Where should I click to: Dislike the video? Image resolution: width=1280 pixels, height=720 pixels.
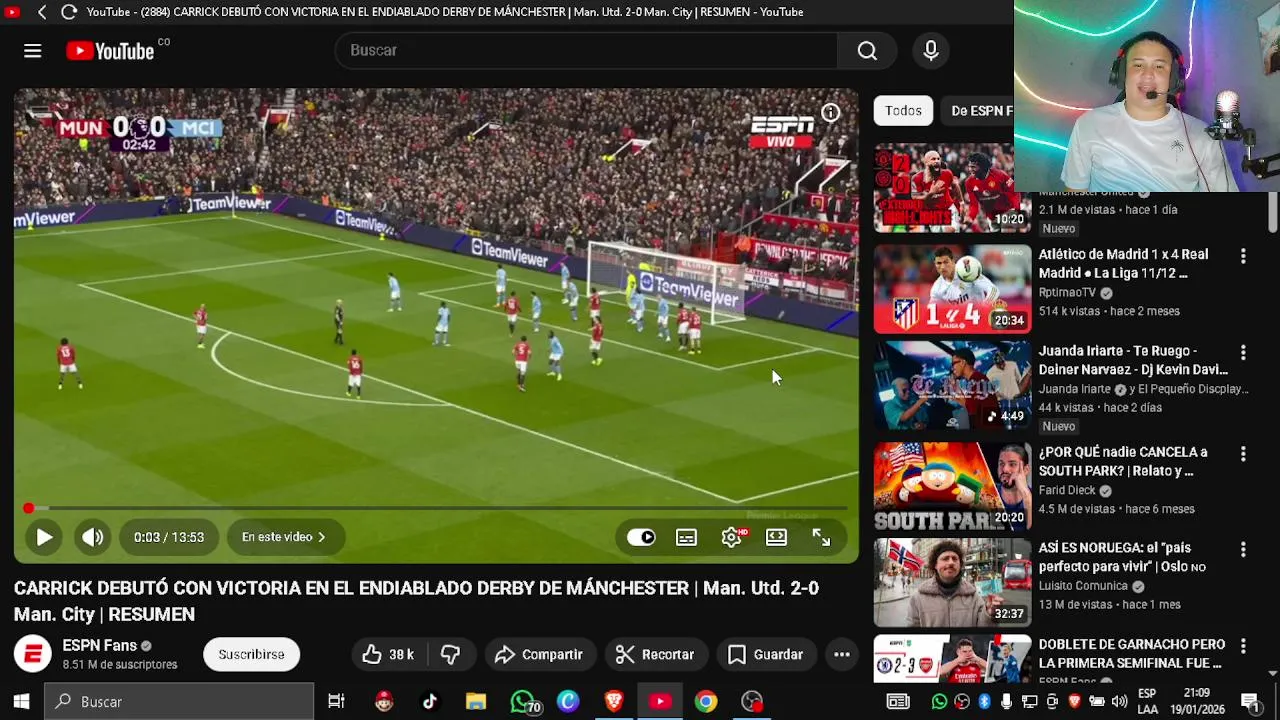coord(451,654)
